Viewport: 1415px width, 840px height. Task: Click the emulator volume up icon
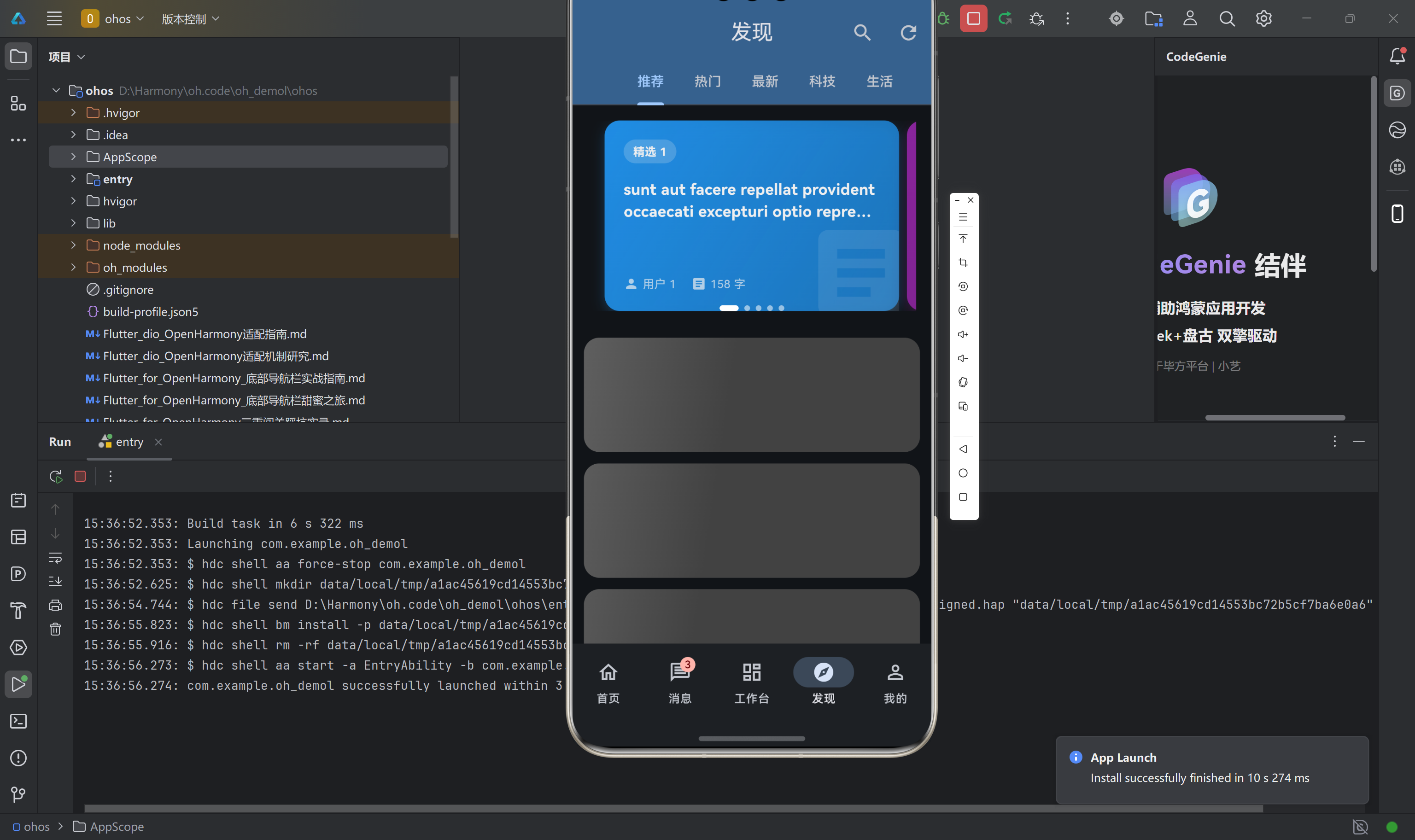(963, 334)
